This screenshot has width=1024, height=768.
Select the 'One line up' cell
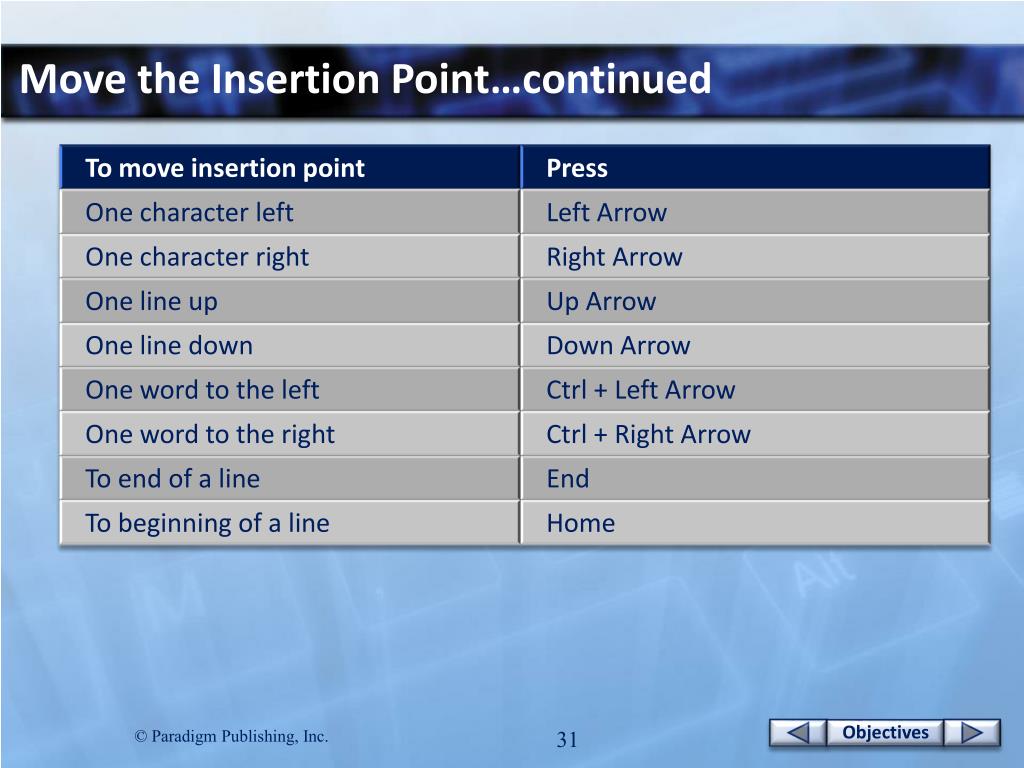291,301
